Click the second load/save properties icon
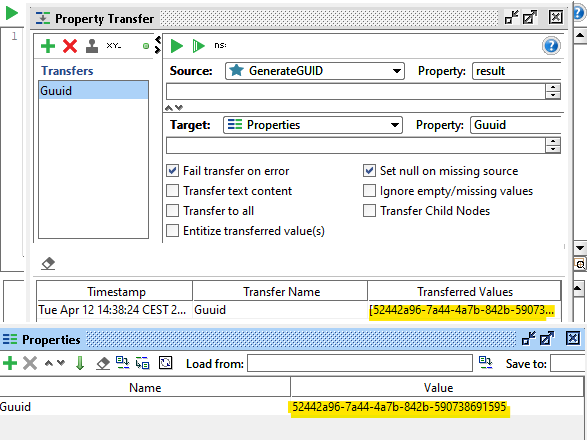587x440 pixels. click(143, 363)
